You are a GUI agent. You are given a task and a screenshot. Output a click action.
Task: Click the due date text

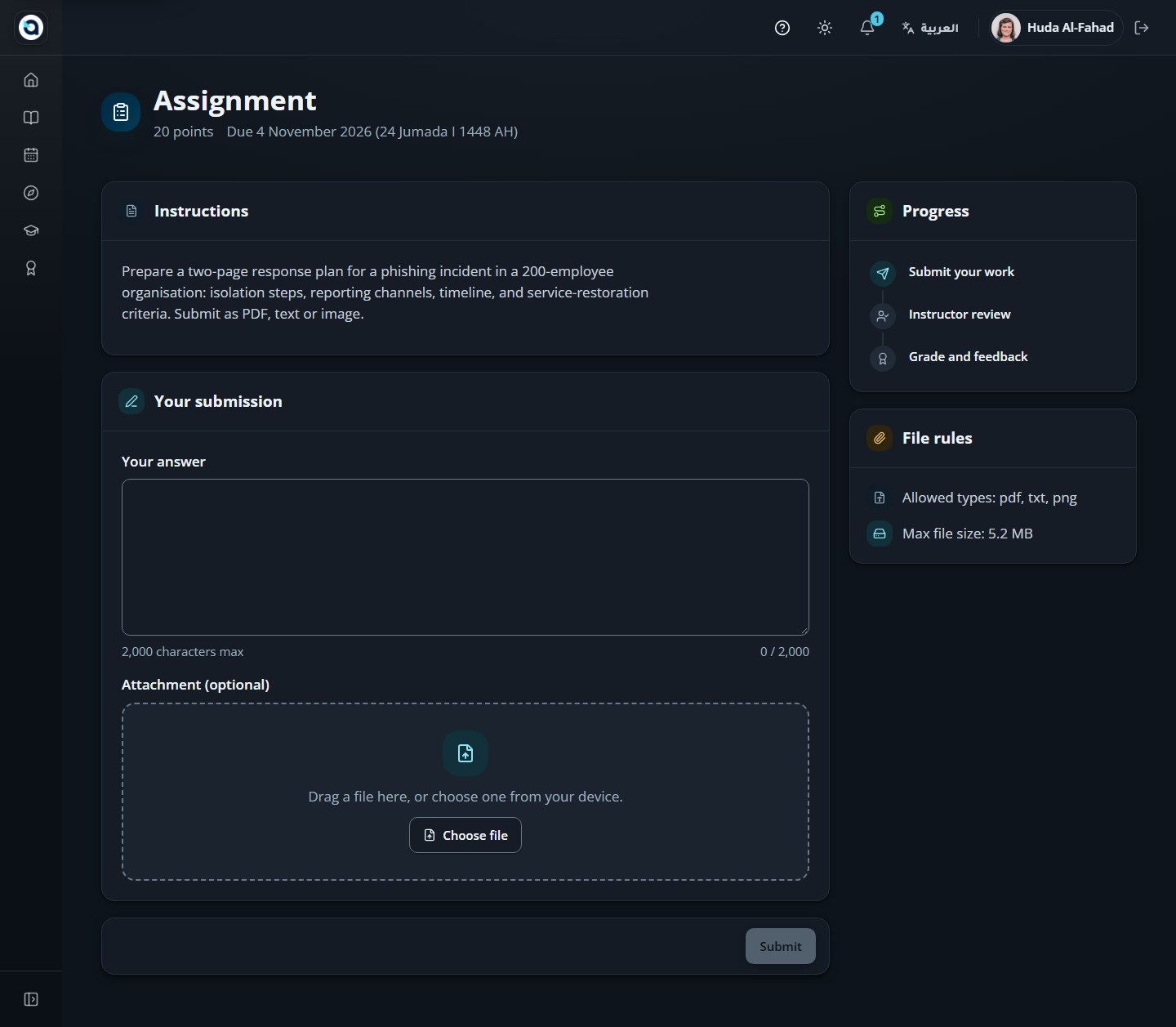(x=372, y=132)
